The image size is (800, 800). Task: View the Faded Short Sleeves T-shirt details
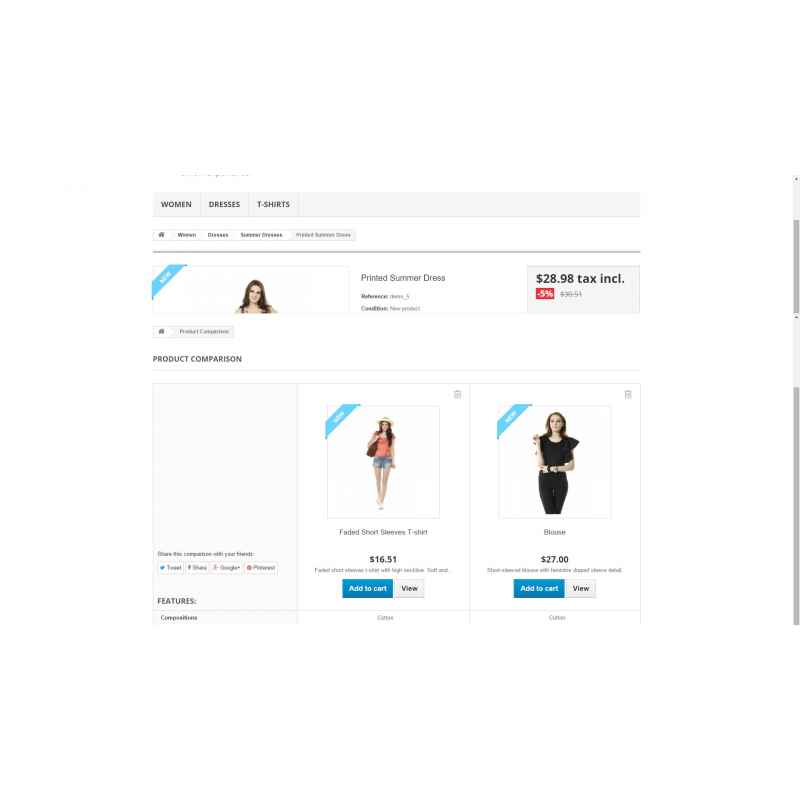[409, 588]
